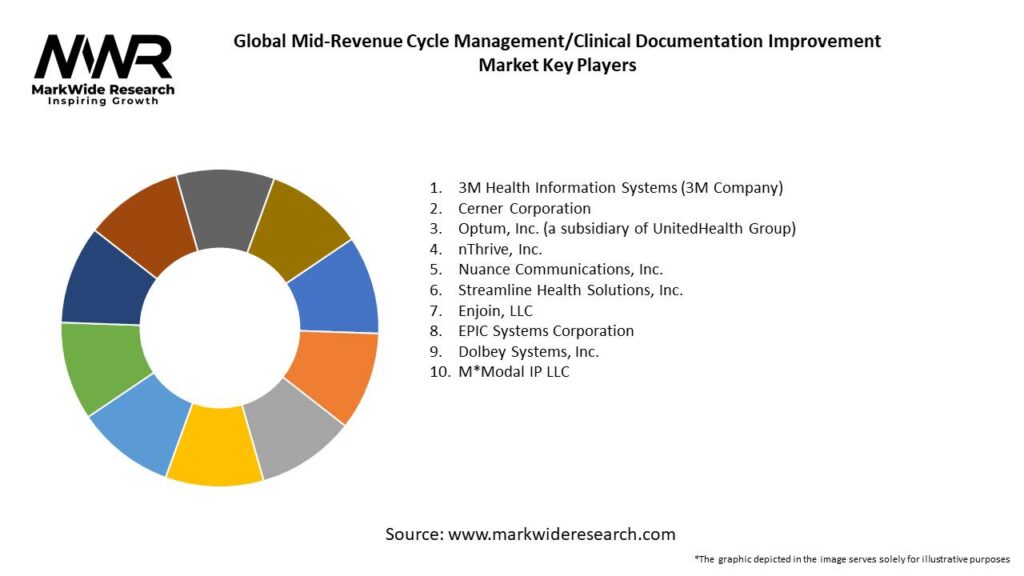Screen dimensions: 1024x576
Task: Click the orange donut chart segment
Action: click(329, 371)
